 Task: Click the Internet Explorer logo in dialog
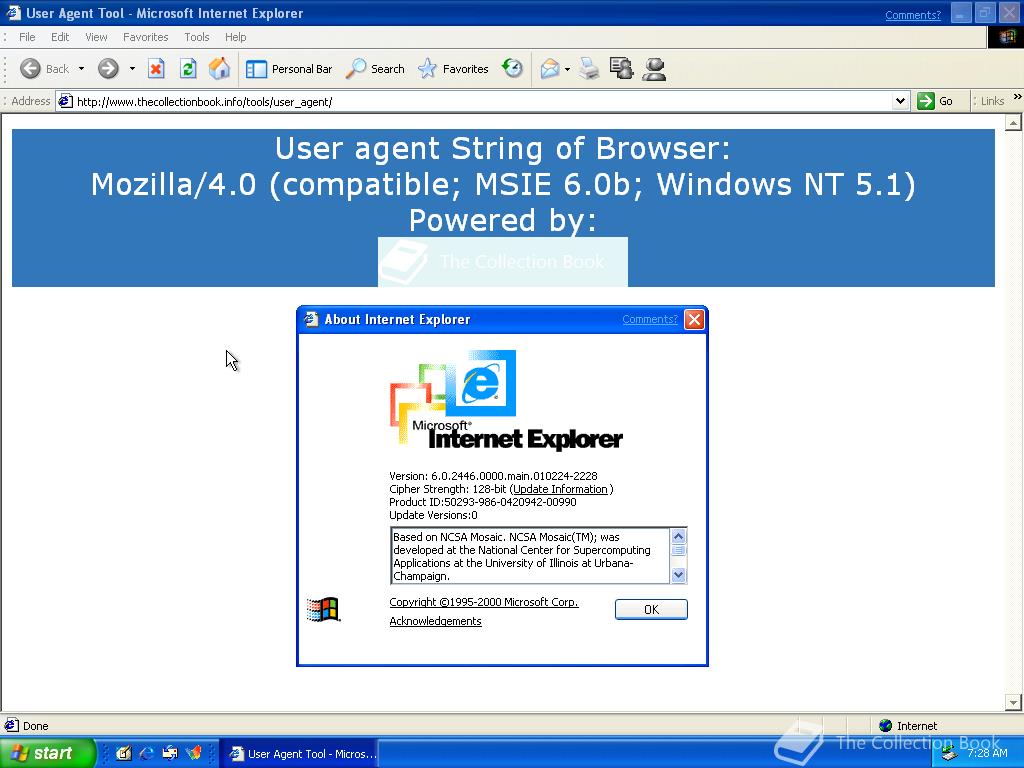(x=505, y=400)
